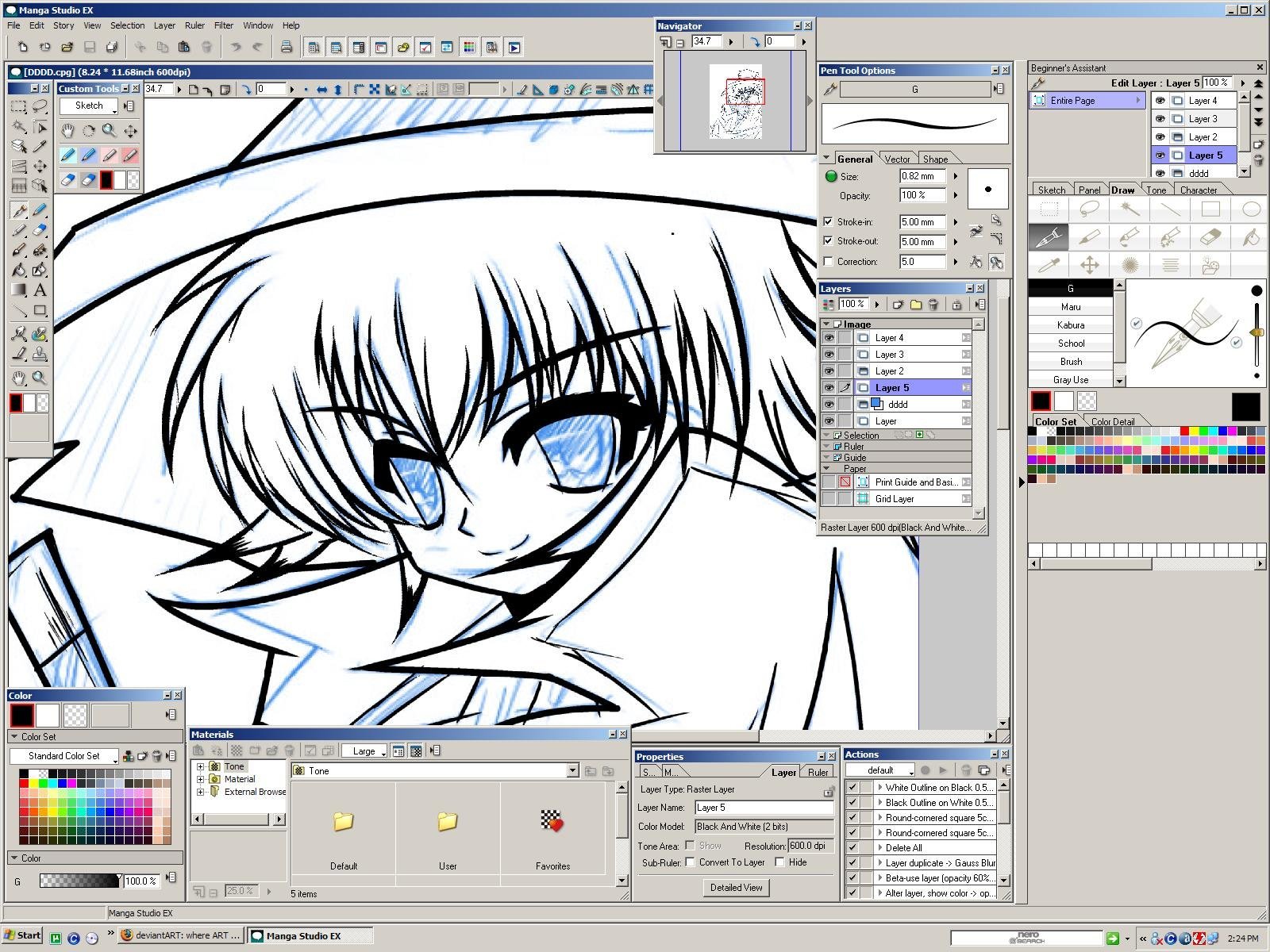Screen dimensions: 1270x952
Task: Switch to the Tone tab in Beginner's Assistant
Action: [x=1156, y=190]
